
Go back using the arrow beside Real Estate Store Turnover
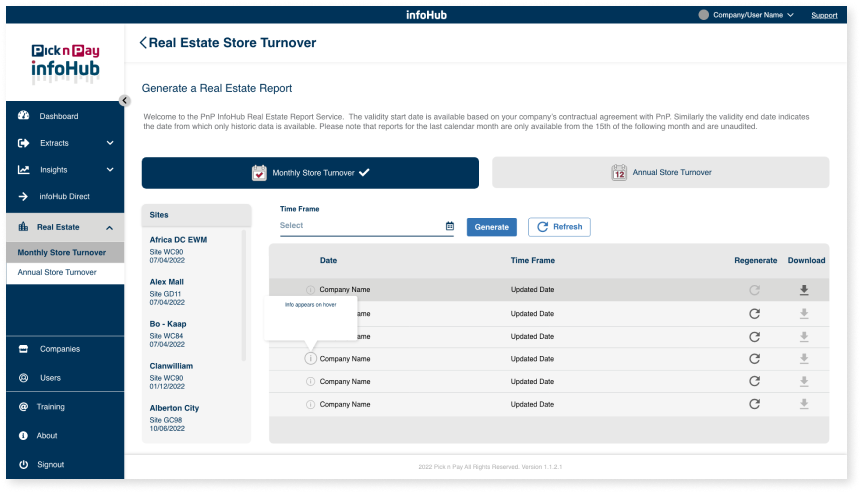(143, 43)
